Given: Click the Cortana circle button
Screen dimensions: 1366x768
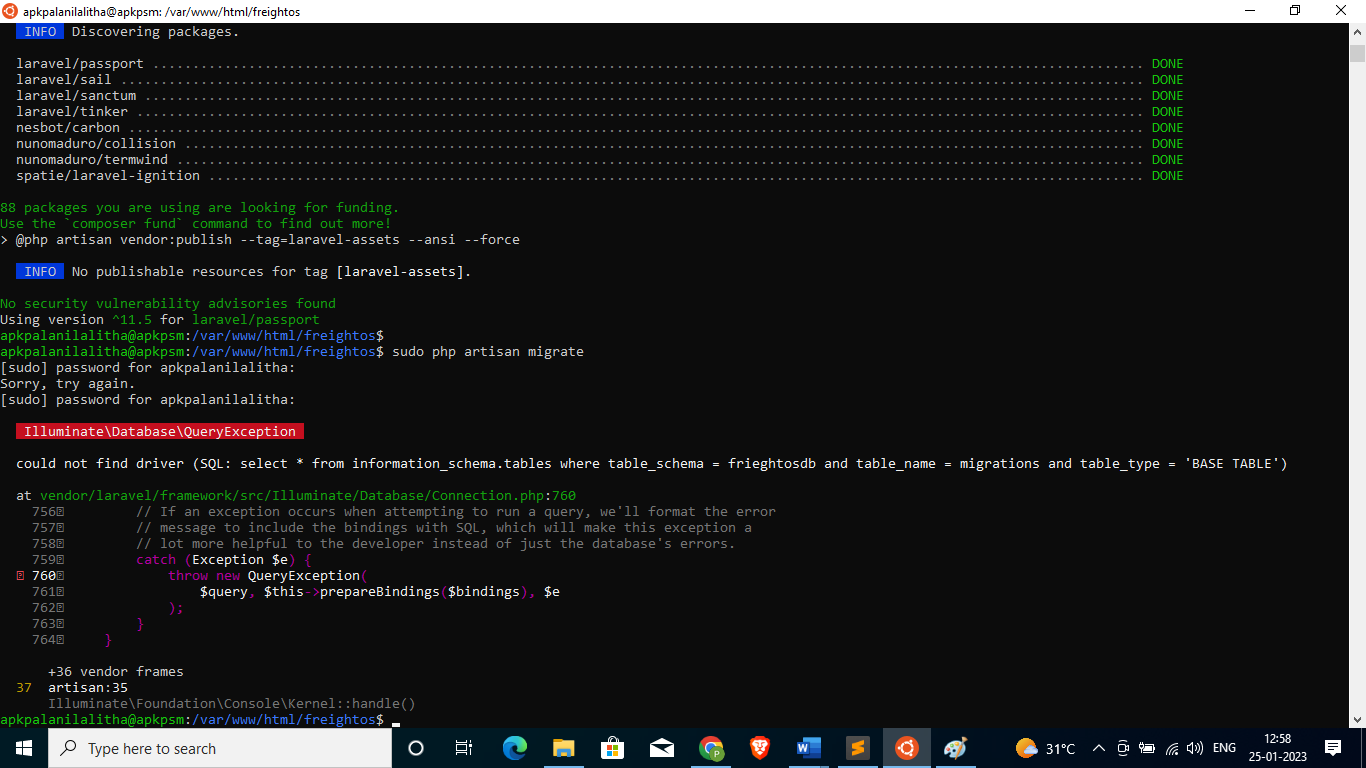Looking at the screenshot, I should pyautogui.click(x=416, y=748).
